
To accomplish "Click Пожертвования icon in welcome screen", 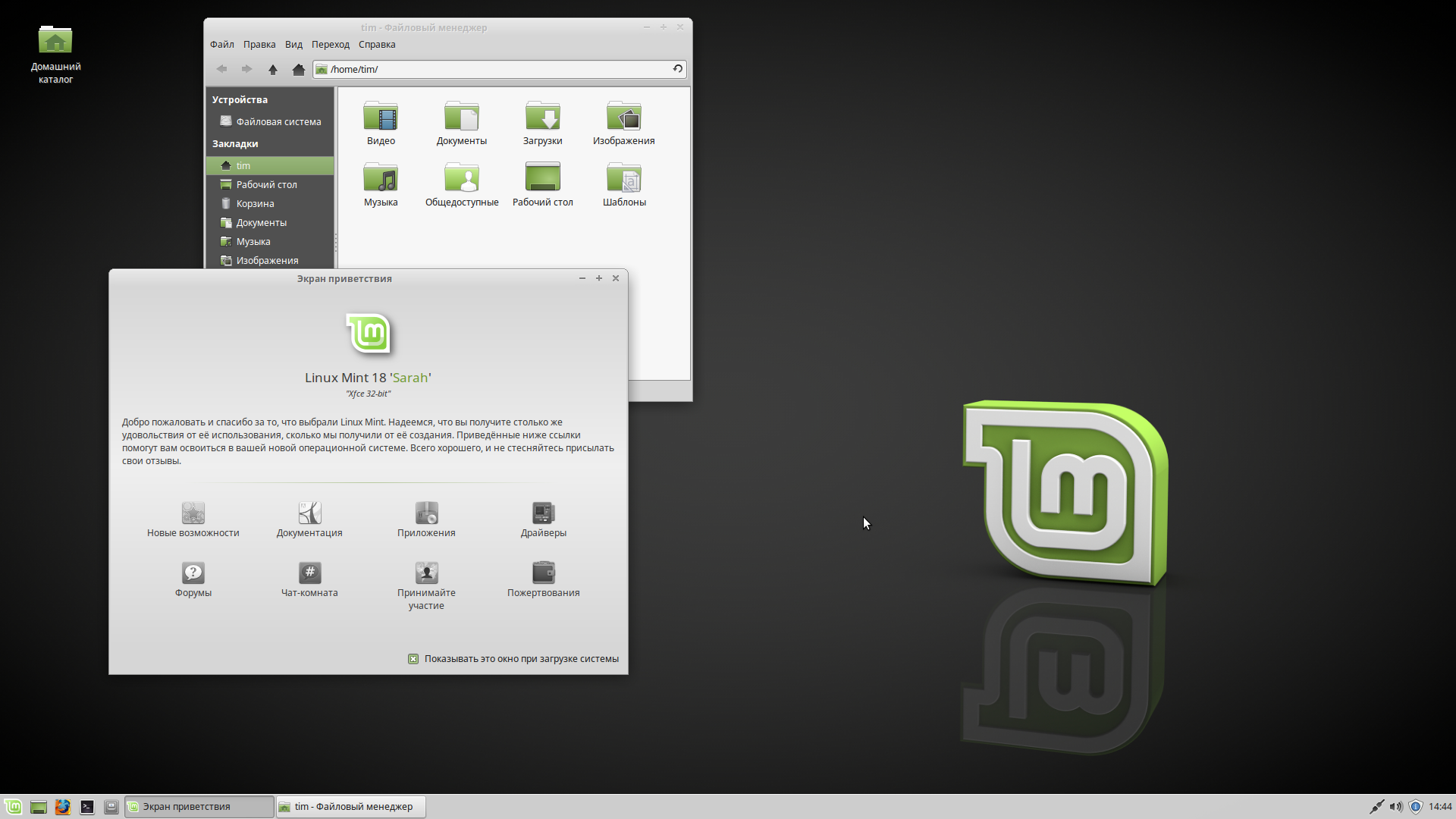I will 544,573.
